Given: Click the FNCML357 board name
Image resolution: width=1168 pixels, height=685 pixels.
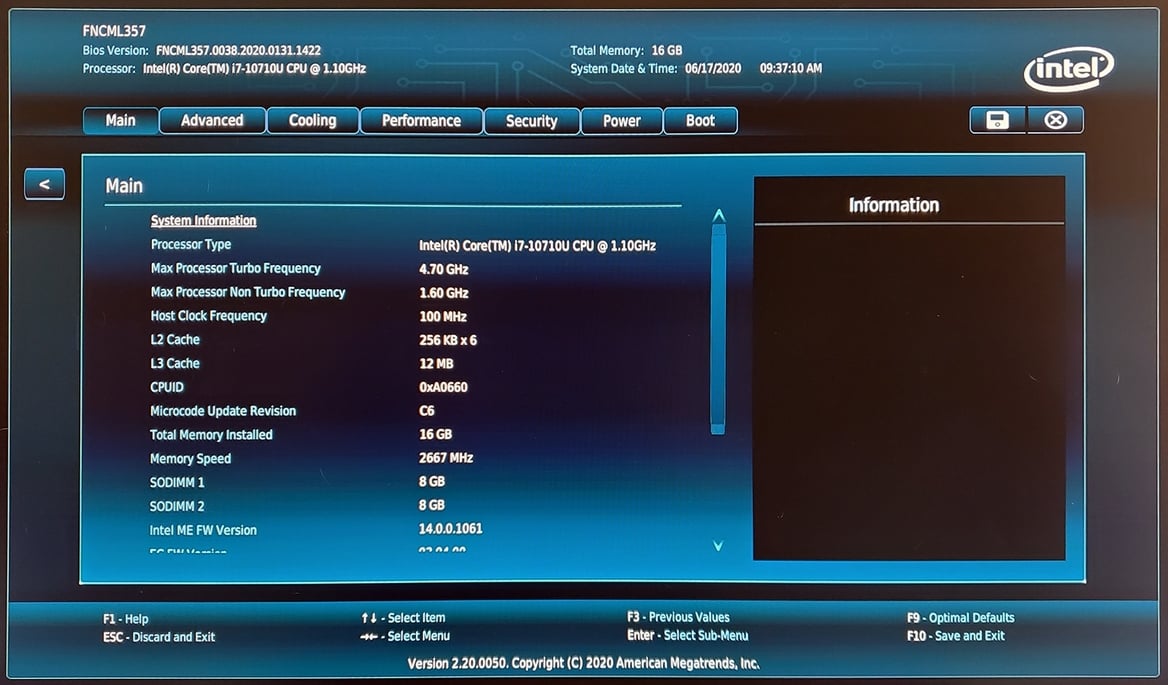Looking at the screenshot, I should [x=114, y=31].
